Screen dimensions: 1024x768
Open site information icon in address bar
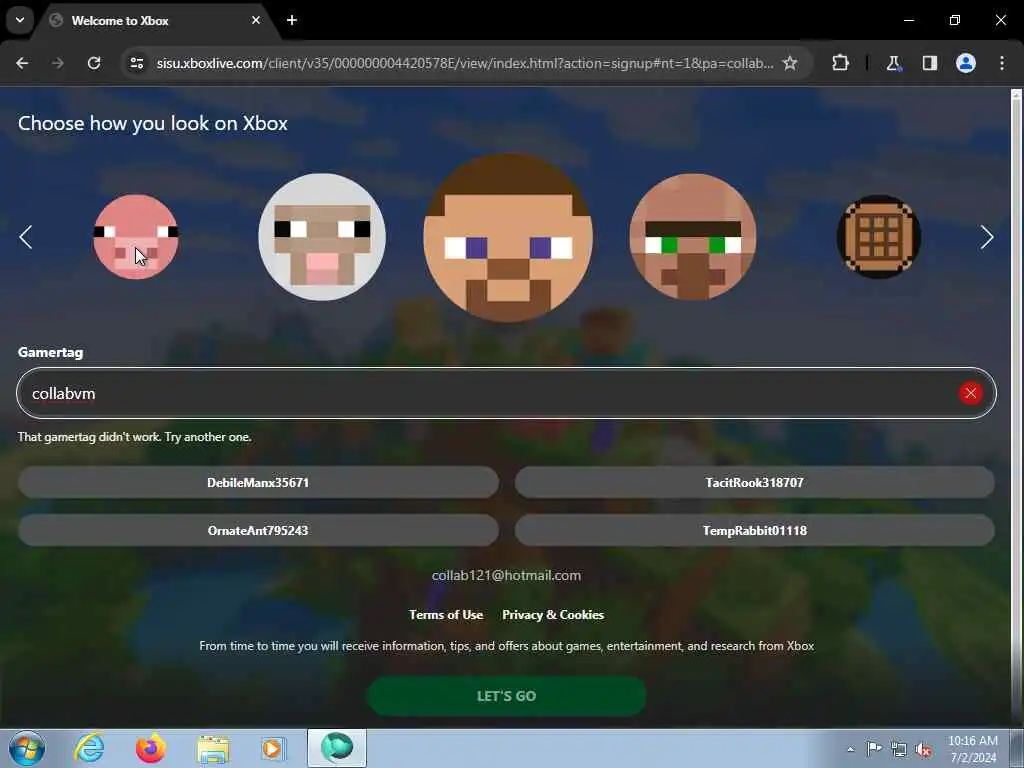click(x=136, y=63)
